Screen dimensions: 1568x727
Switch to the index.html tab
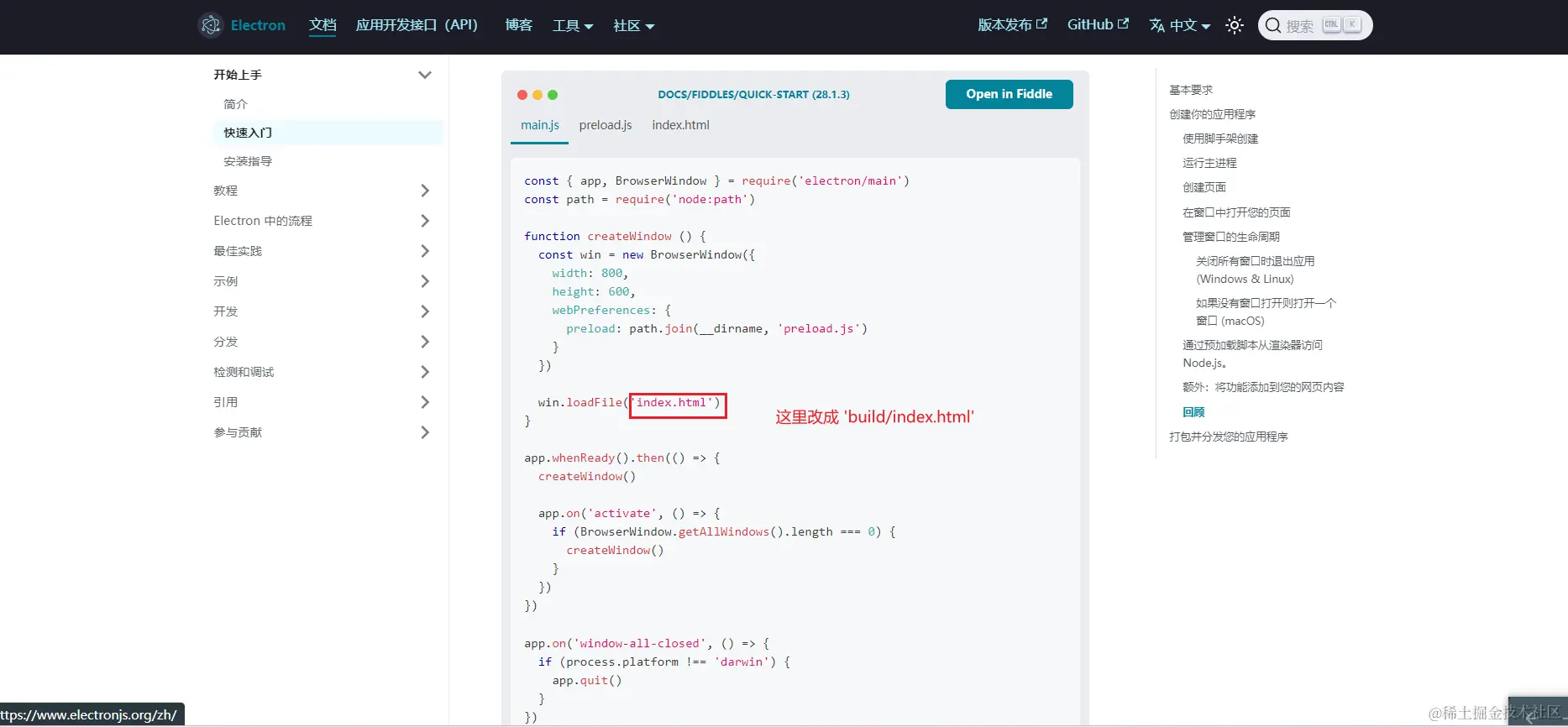pos(681,125)
